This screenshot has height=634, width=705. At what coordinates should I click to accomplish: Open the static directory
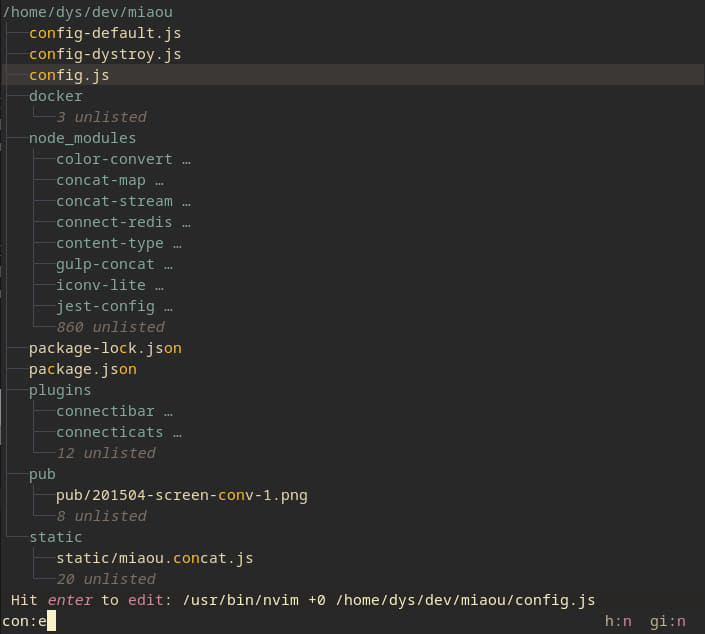coord(56,537)
